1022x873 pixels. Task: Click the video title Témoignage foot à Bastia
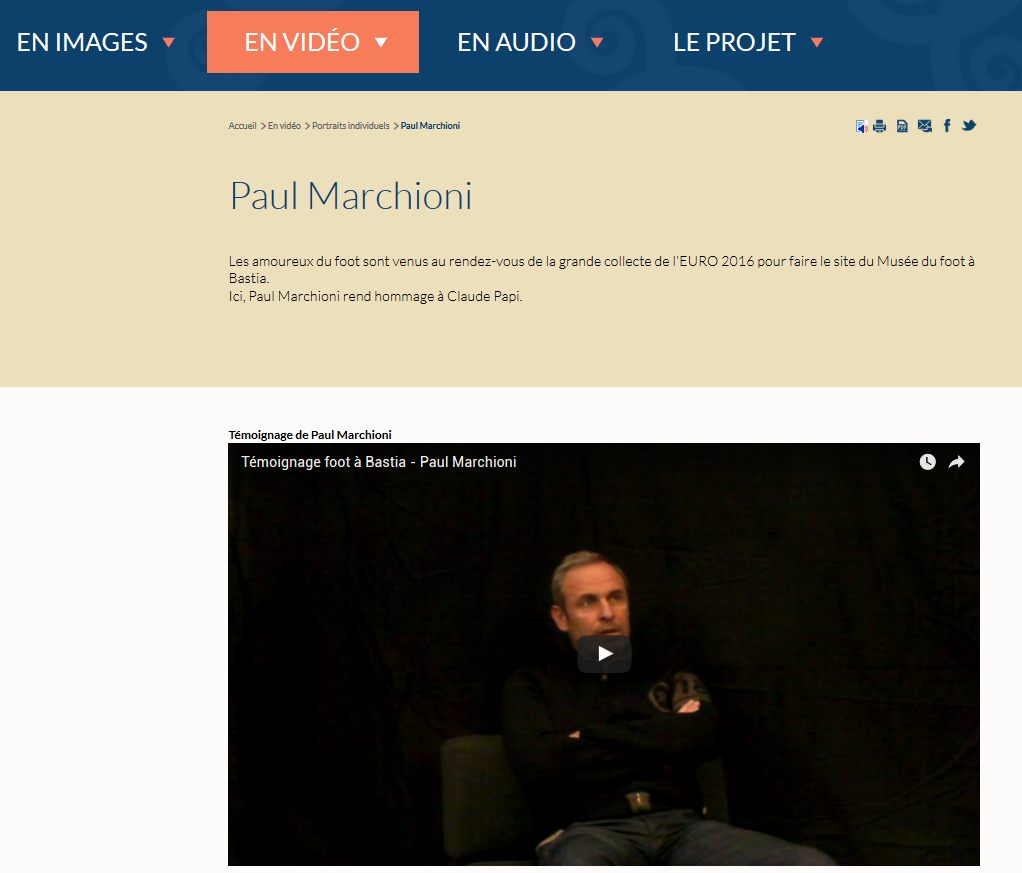[379, 462]
